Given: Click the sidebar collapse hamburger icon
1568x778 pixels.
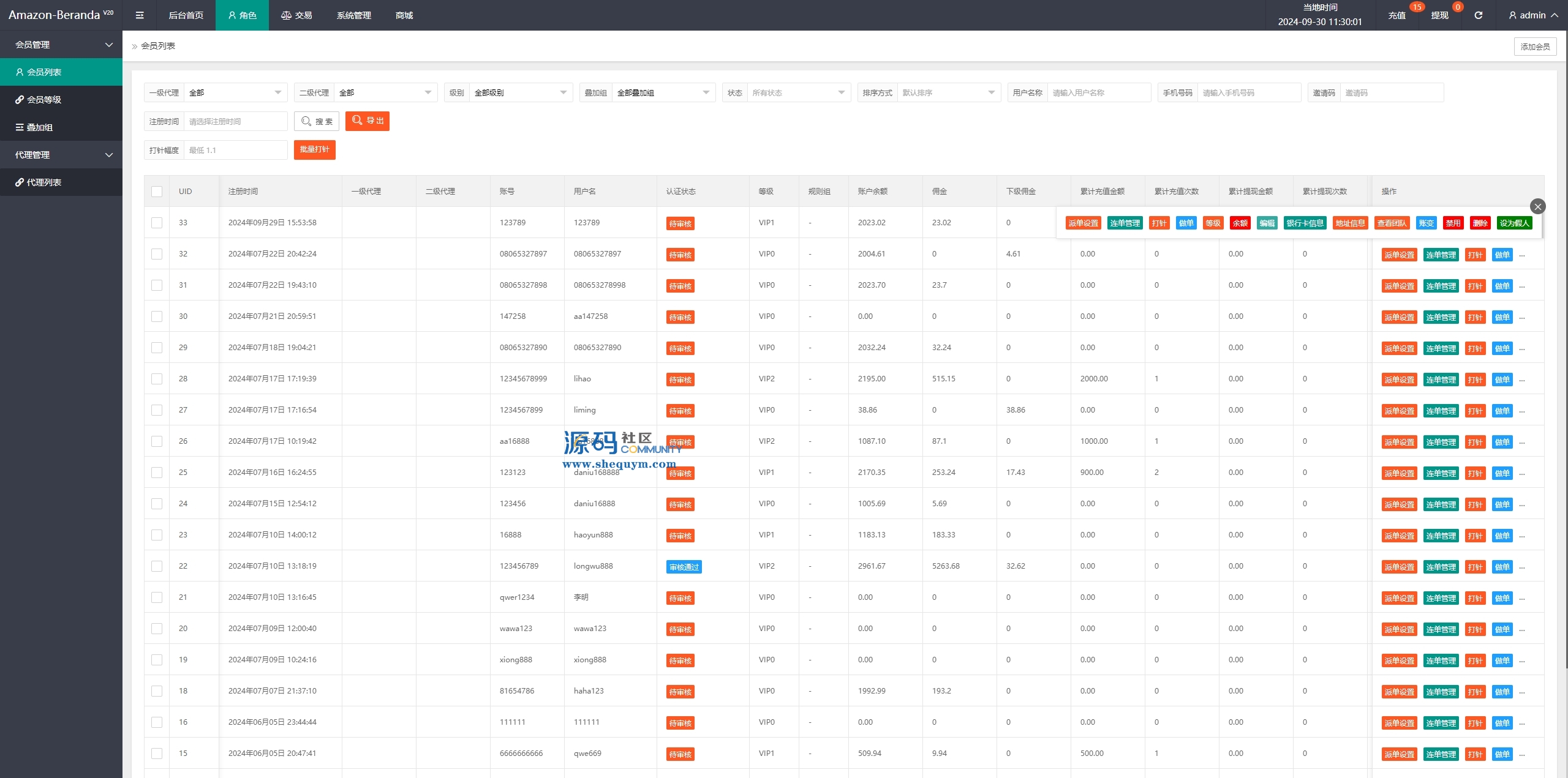Looking at the screenshot, I should [x=140, y=15].
